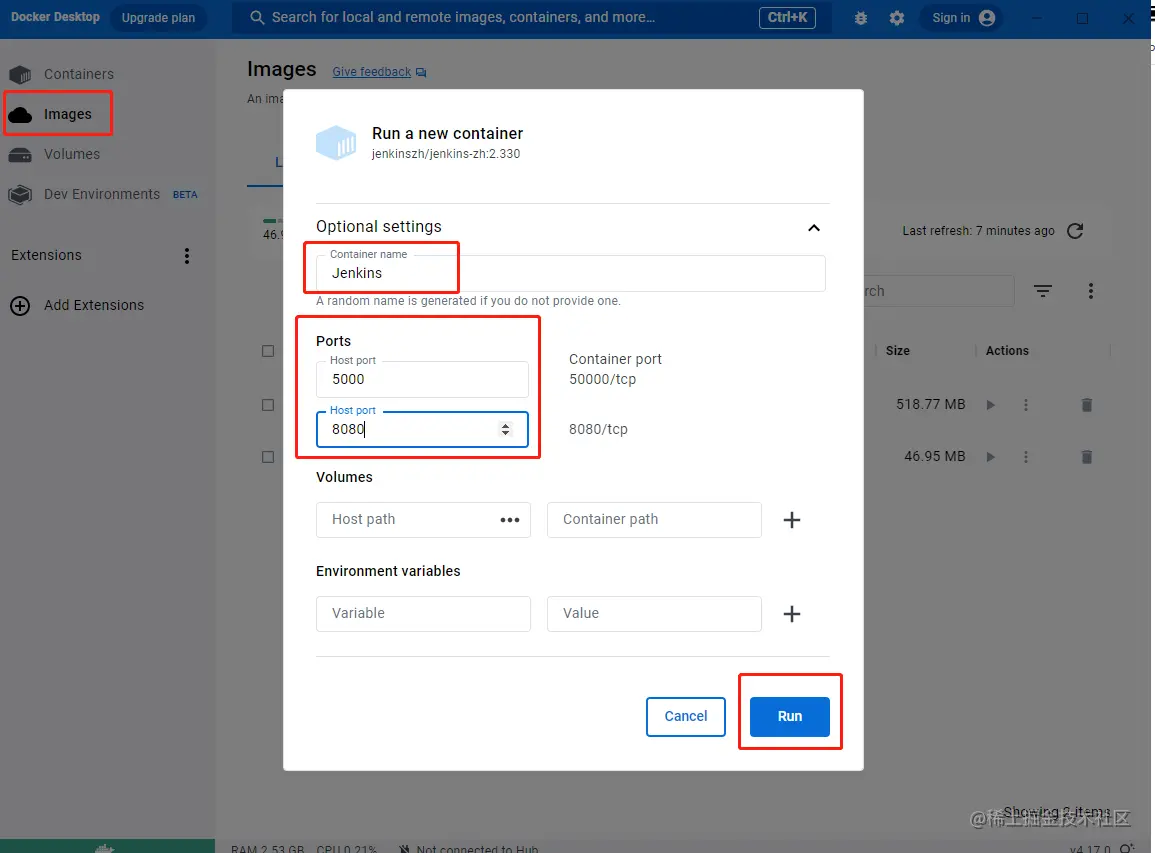Open images list three-dot options

(1091, 291)
